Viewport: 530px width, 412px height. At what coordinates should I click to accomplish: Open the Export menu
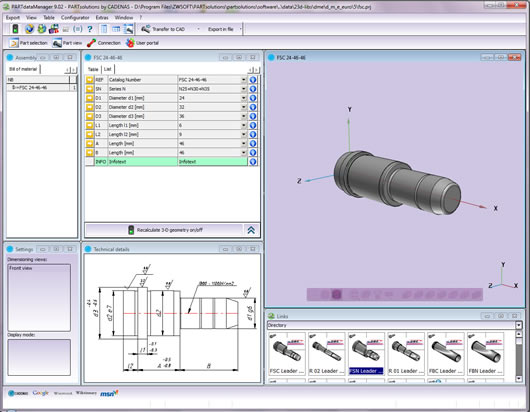[x=13, y=18]
